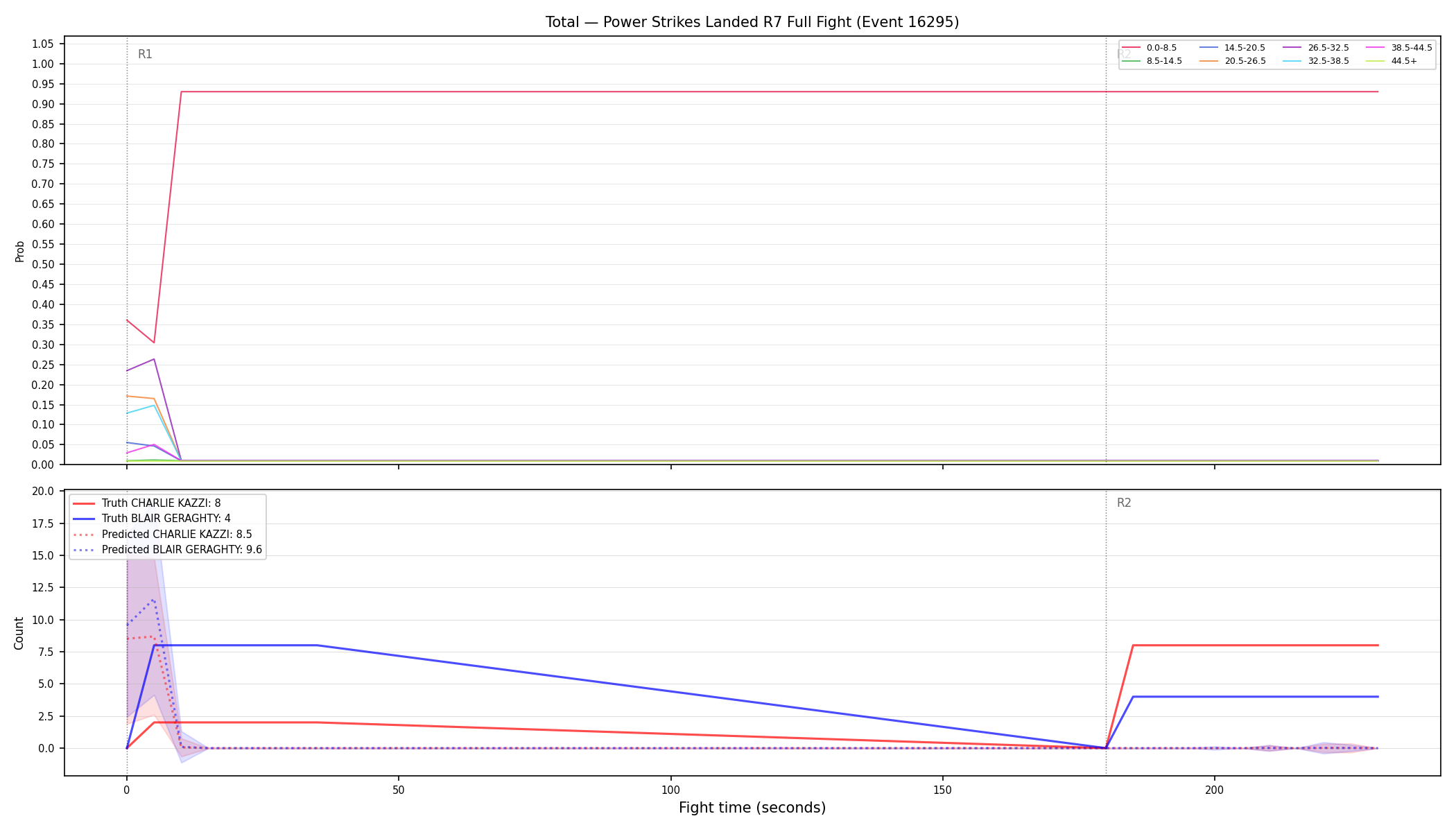Click the 20.0 tick on Count axis
The width and height of the screenshot is (1456, 832).
click(42, 492)
